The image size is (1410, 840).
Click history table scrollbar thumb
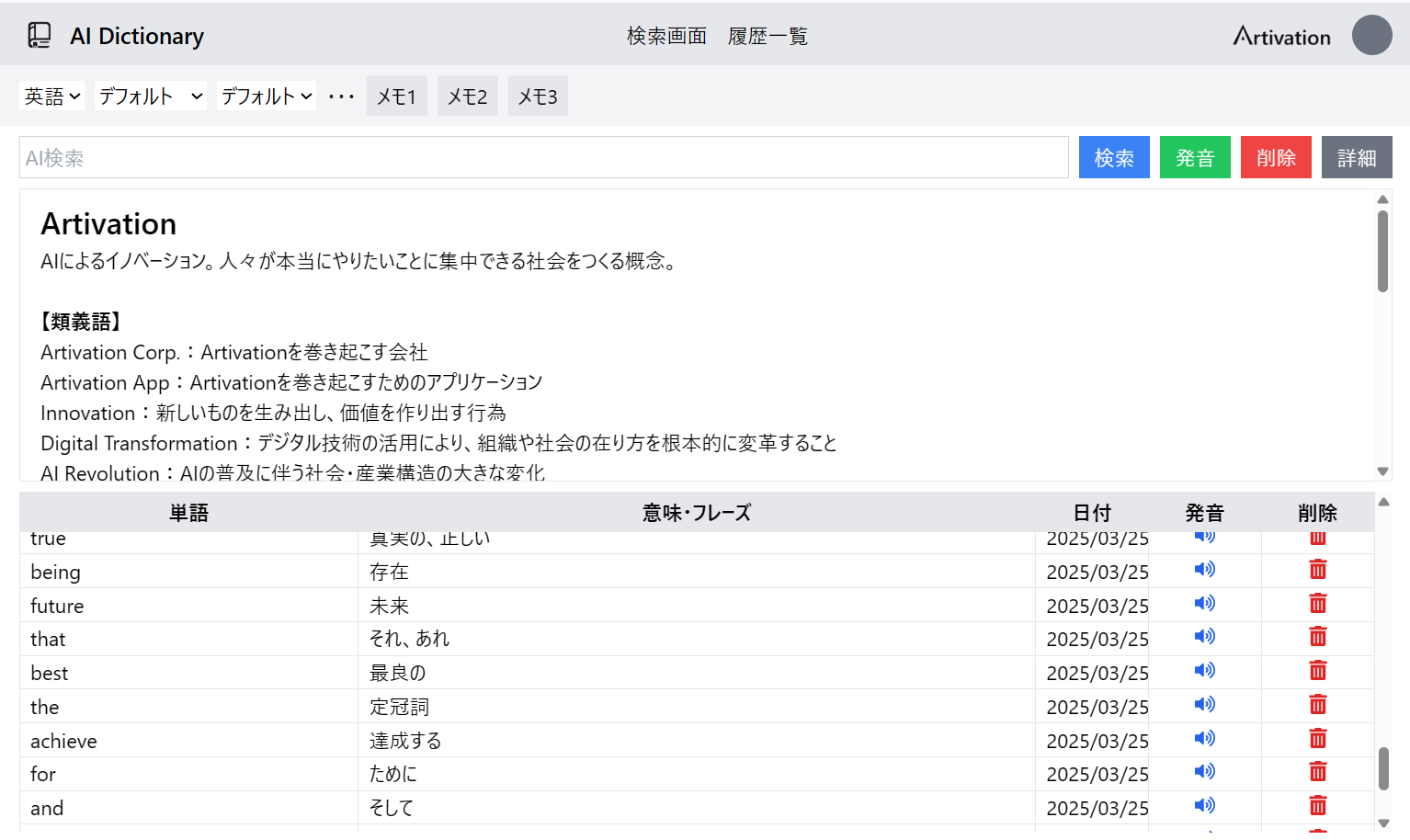click(x=1383, y=768)
